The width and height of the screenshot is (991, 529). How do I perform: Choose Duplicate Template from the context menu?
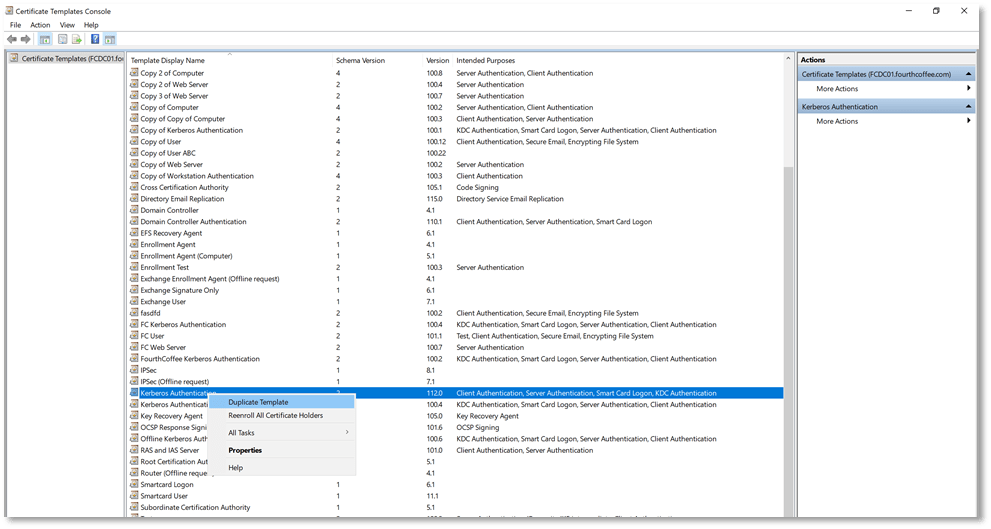pos(258,402)
